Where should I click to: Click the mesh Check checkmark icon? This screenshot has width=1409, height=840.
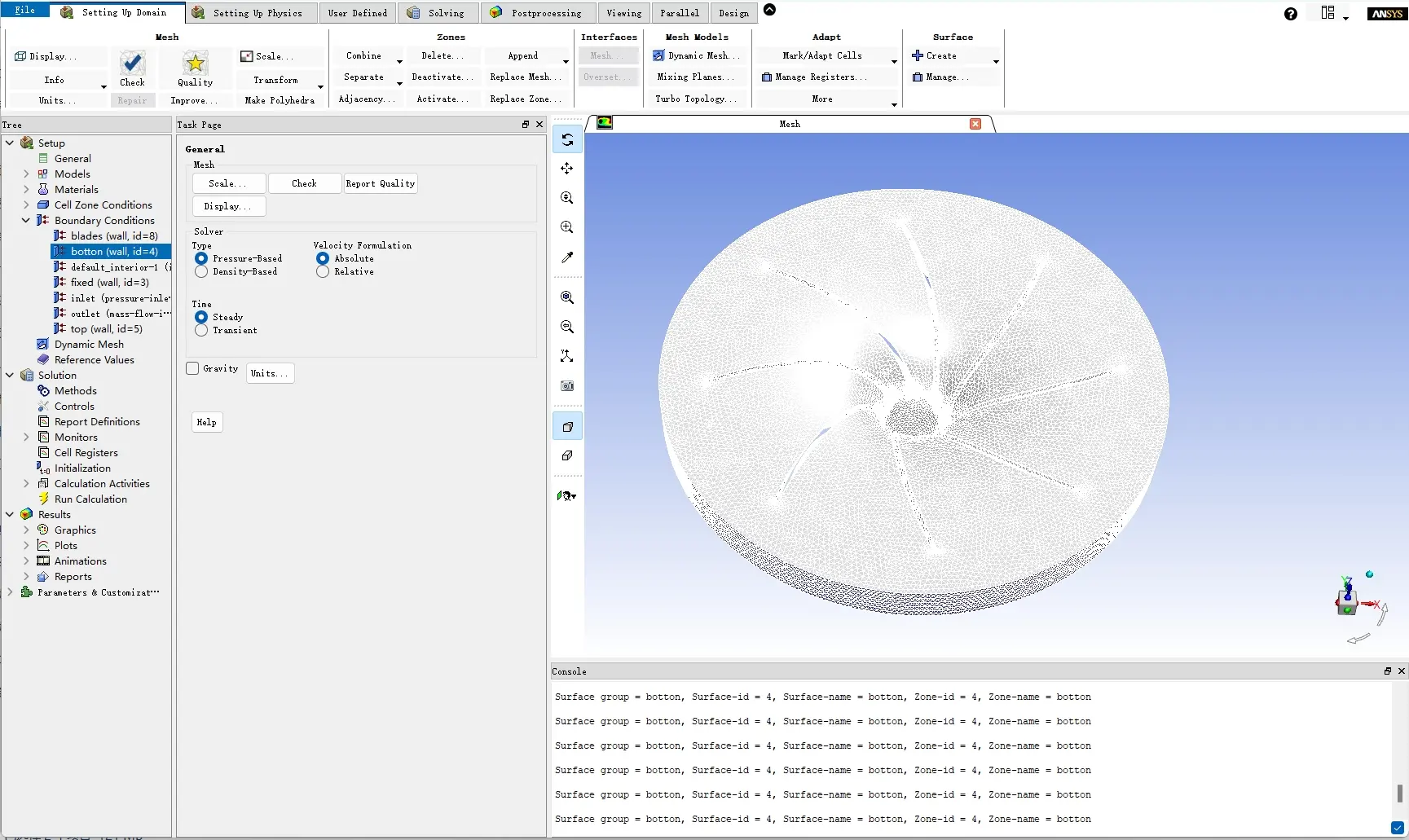[x=132, y=64]
